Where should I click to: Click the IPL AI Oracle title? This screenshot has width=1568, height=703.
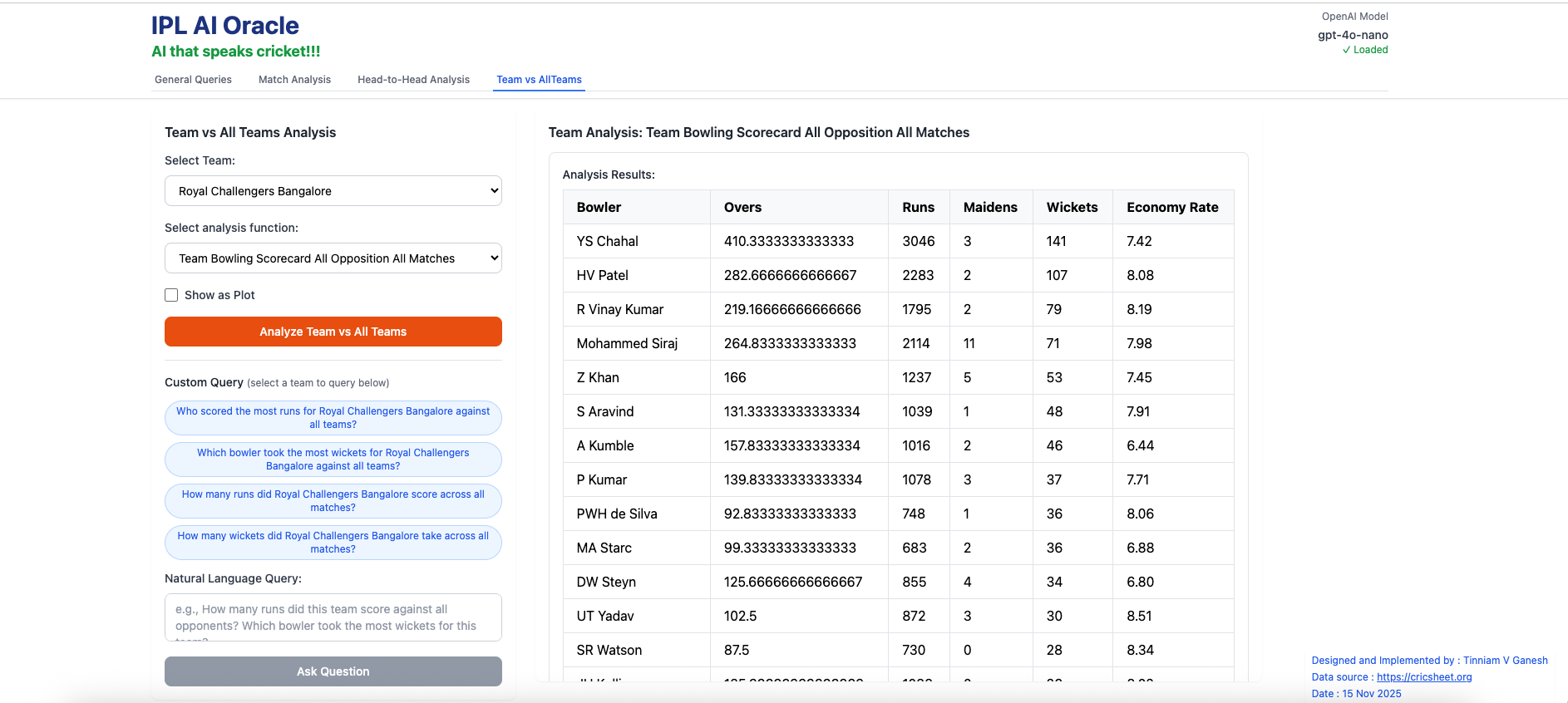point(224,26)
